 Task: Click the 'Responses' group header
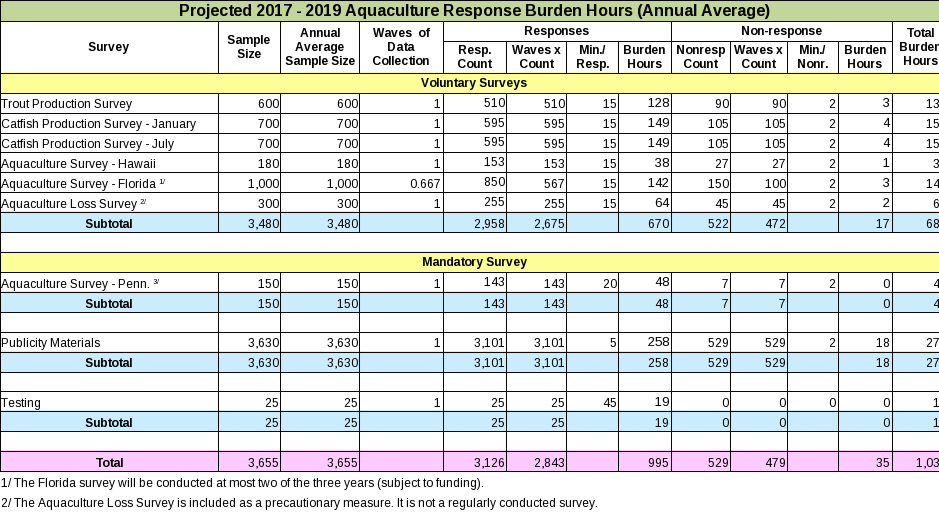557,31
